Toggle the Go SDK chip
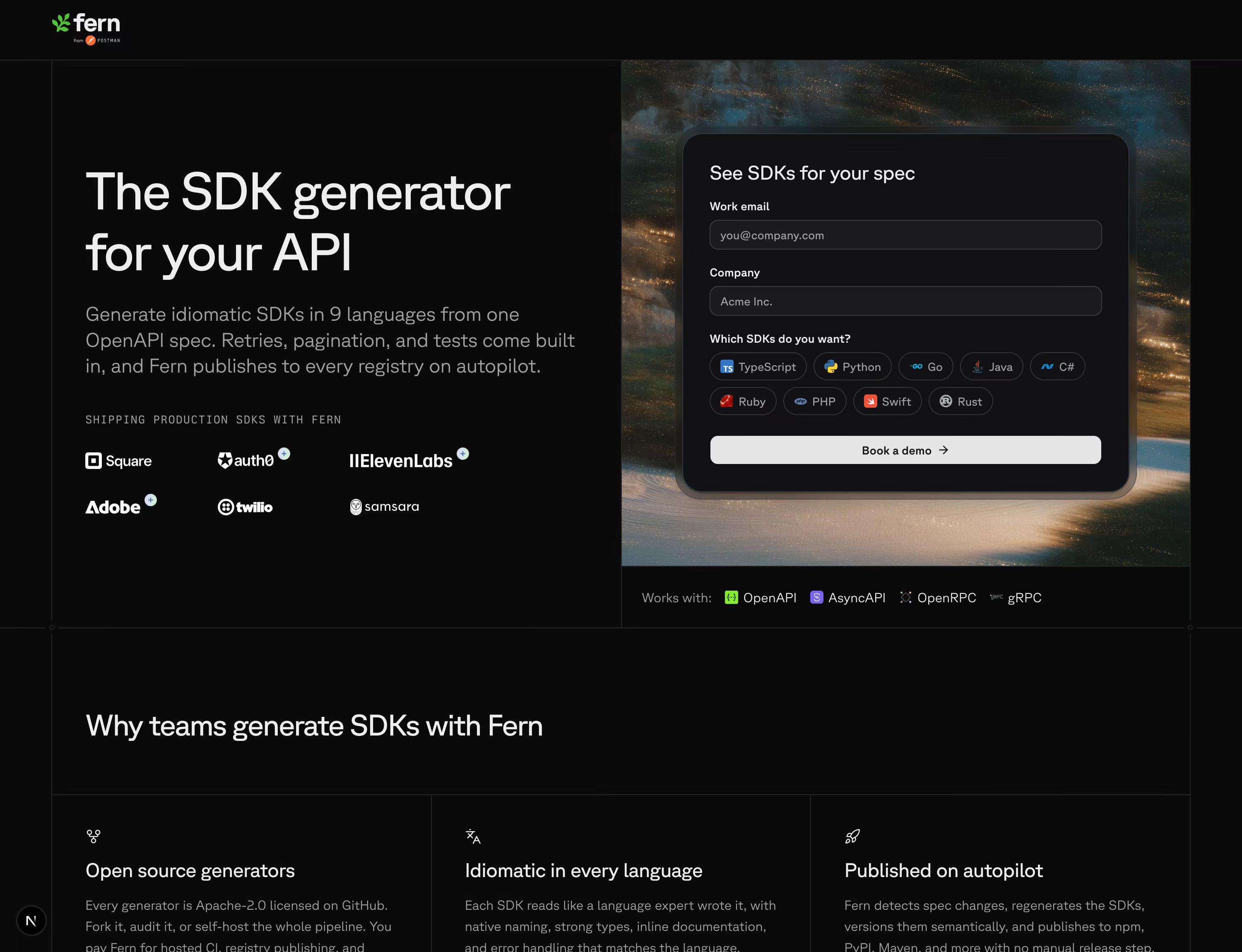This screenshot has height=952, width=1242. point(926,367)
